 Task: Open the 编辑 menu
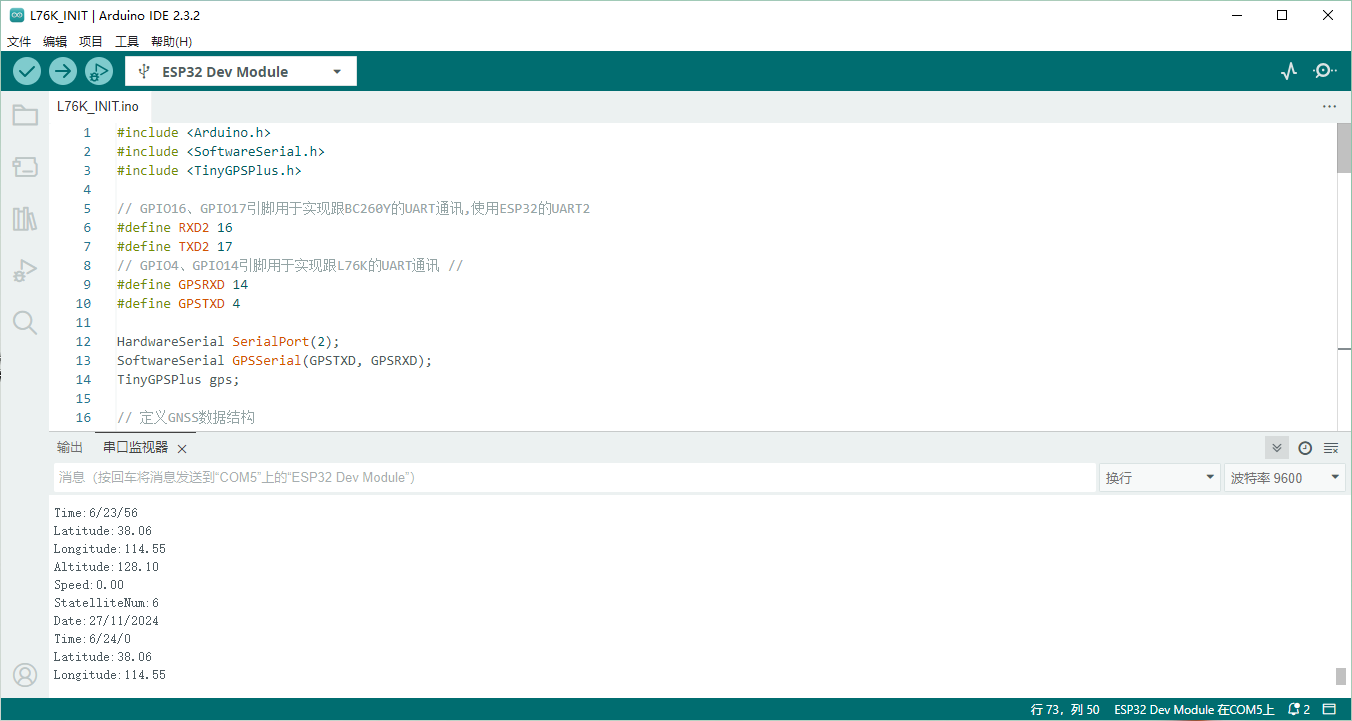pos(55,41)
